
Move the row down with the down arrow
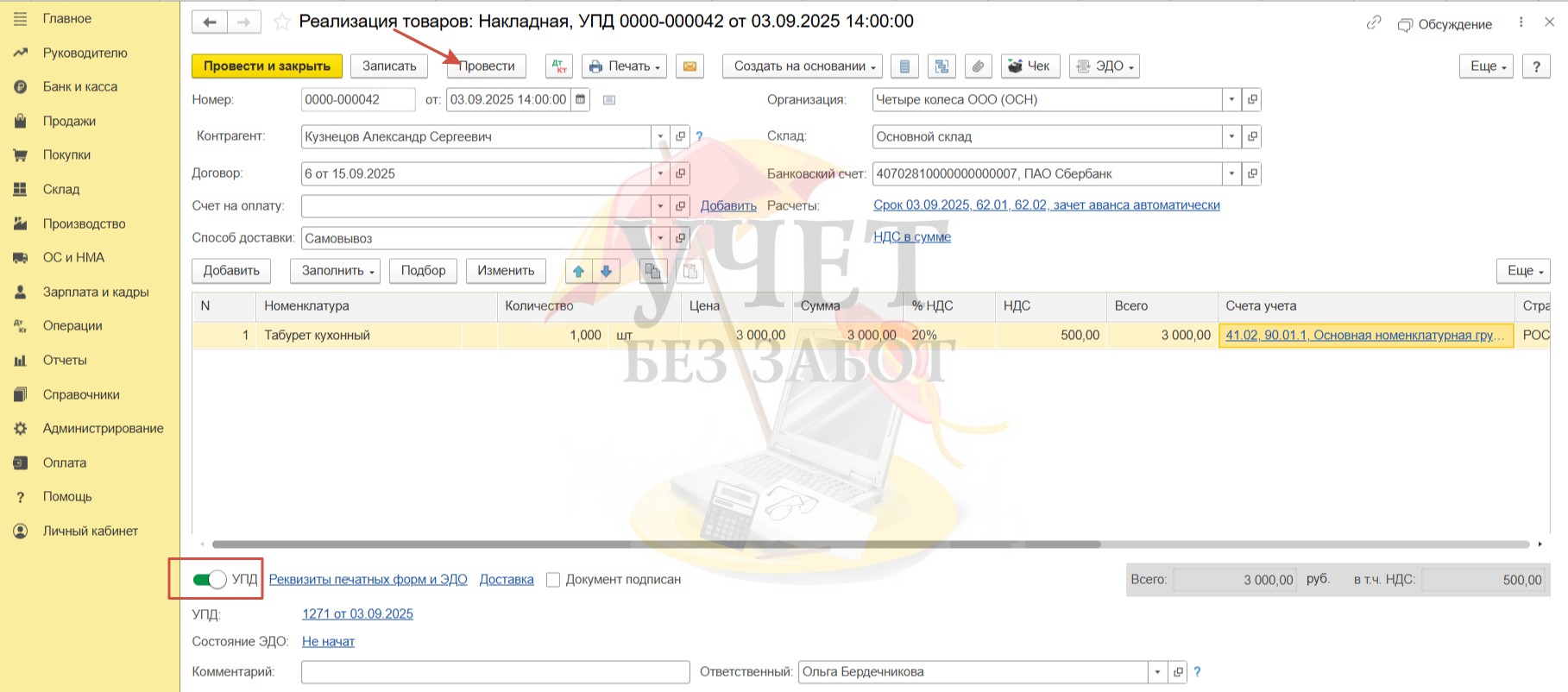(x=607, y=271)
